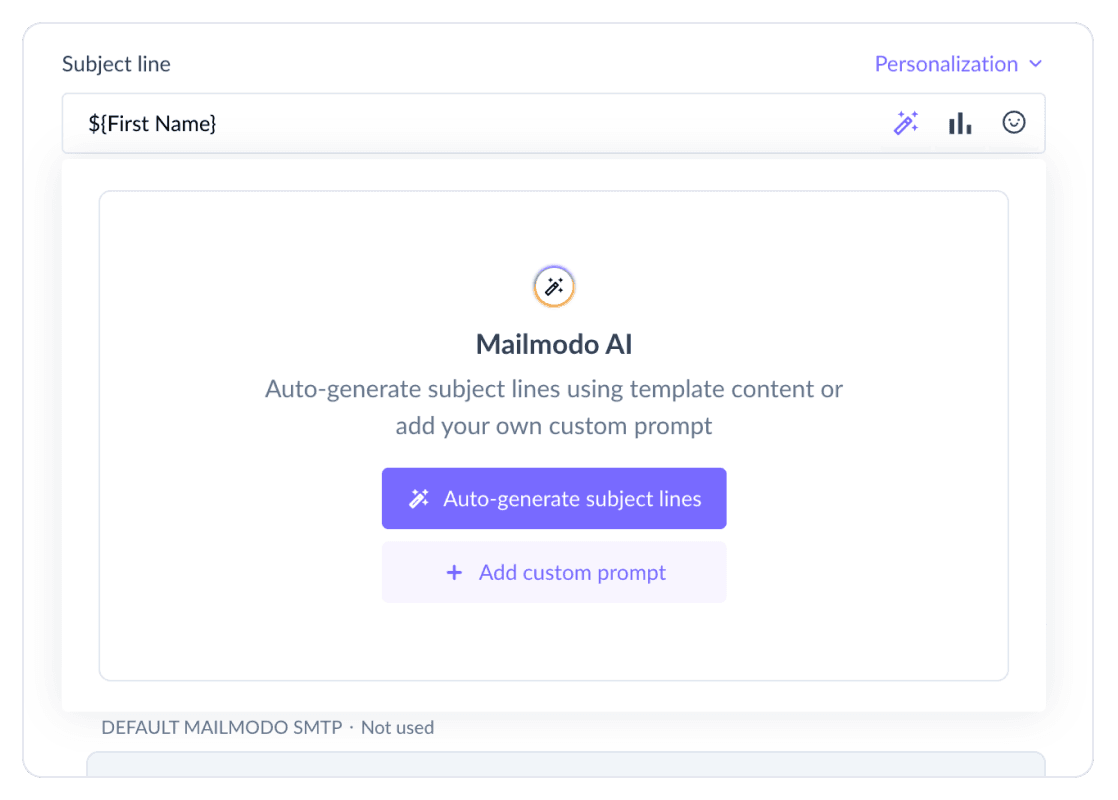This screenshot has height=800, width=1118.
Task: Click the DEFAULT MAILMODO SMTP label
Action: click(x=223, y=728)
